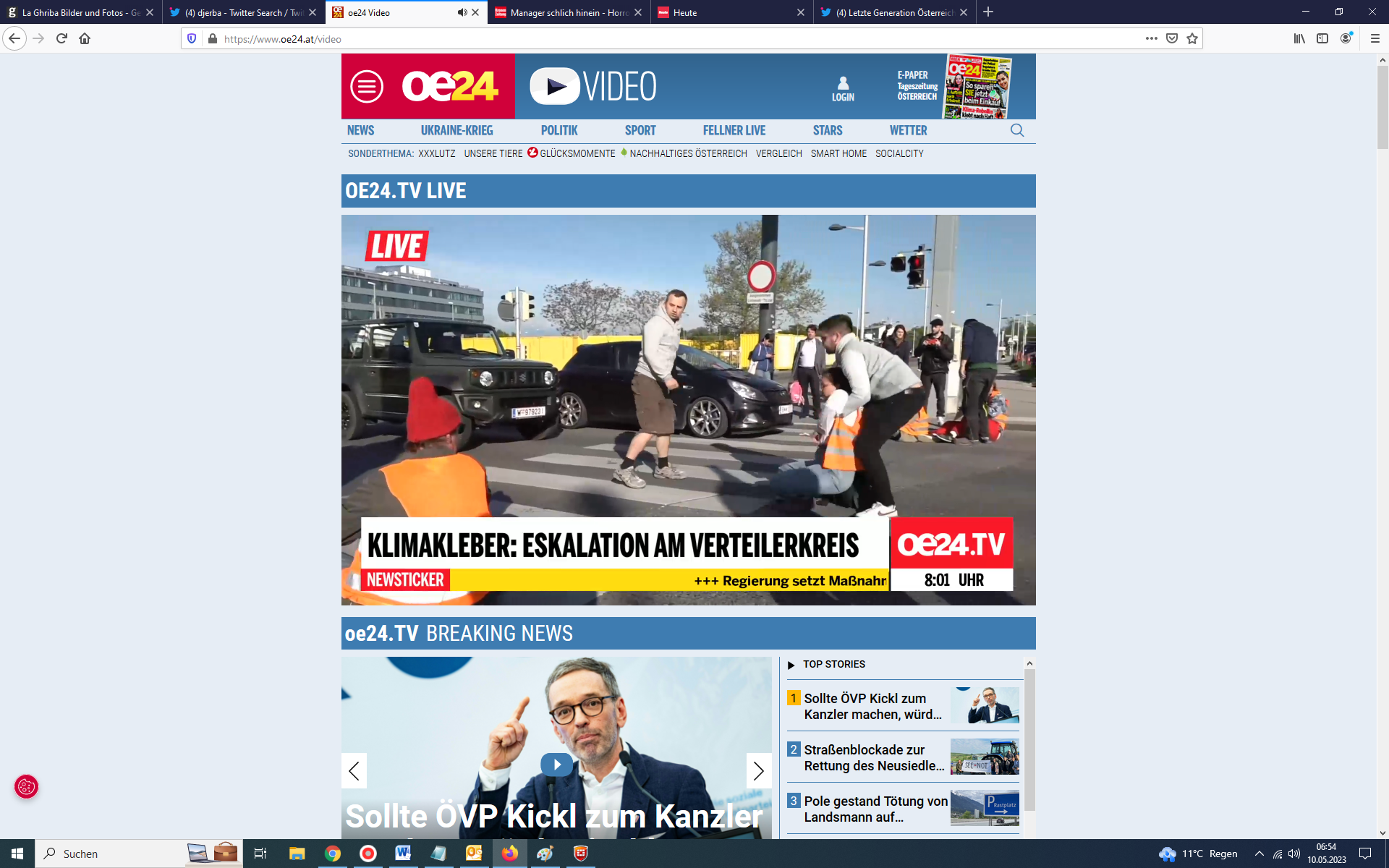Click the address bar URL field

point(680,38)
